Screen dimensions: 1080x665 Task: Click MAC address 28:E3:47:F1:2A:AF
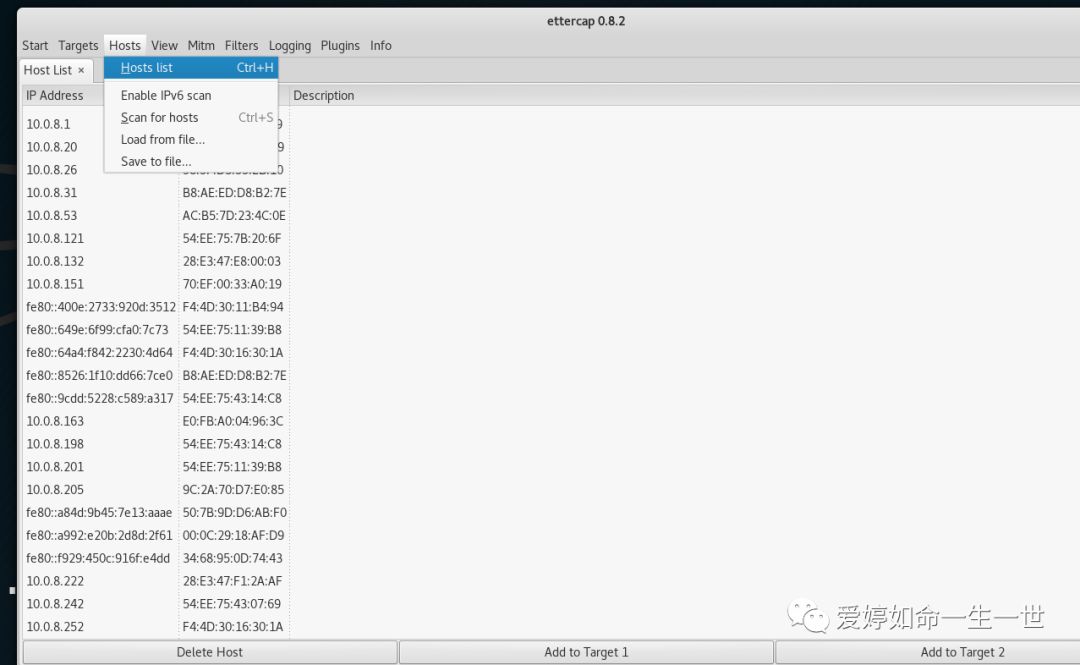coord(232,581)
